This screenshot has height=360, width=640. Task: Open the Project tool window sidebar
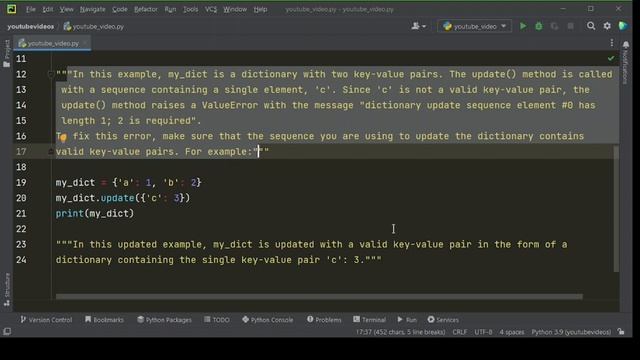point(7,53)
